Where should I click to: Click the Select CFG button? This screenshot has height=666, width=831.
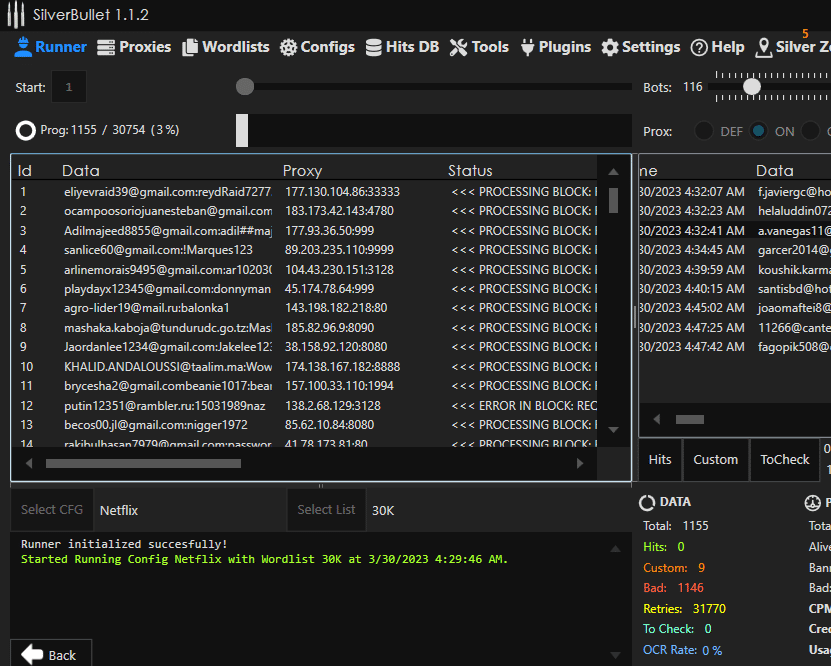tap(52, 510)
